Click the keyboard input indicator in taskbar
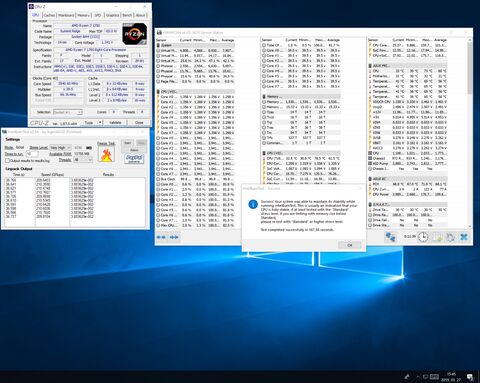 [434, 377]
